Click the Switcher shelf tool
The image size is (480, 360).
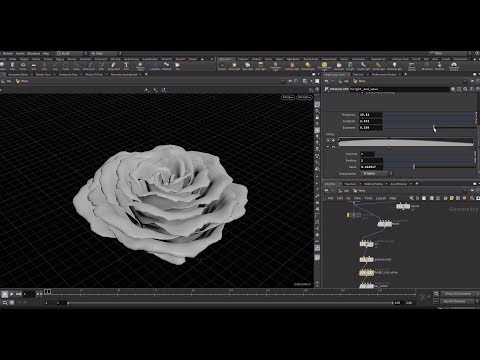point(439,66)
